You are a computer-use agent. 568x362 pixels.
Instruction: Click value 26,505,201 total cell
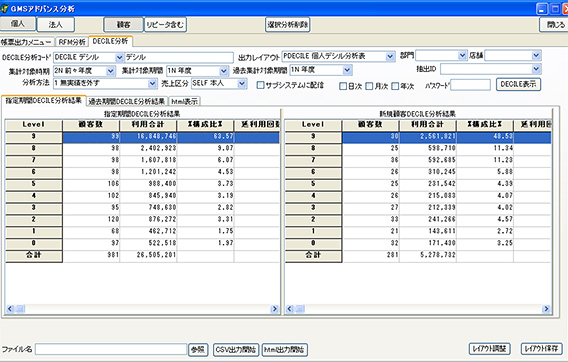coord(156,255)
